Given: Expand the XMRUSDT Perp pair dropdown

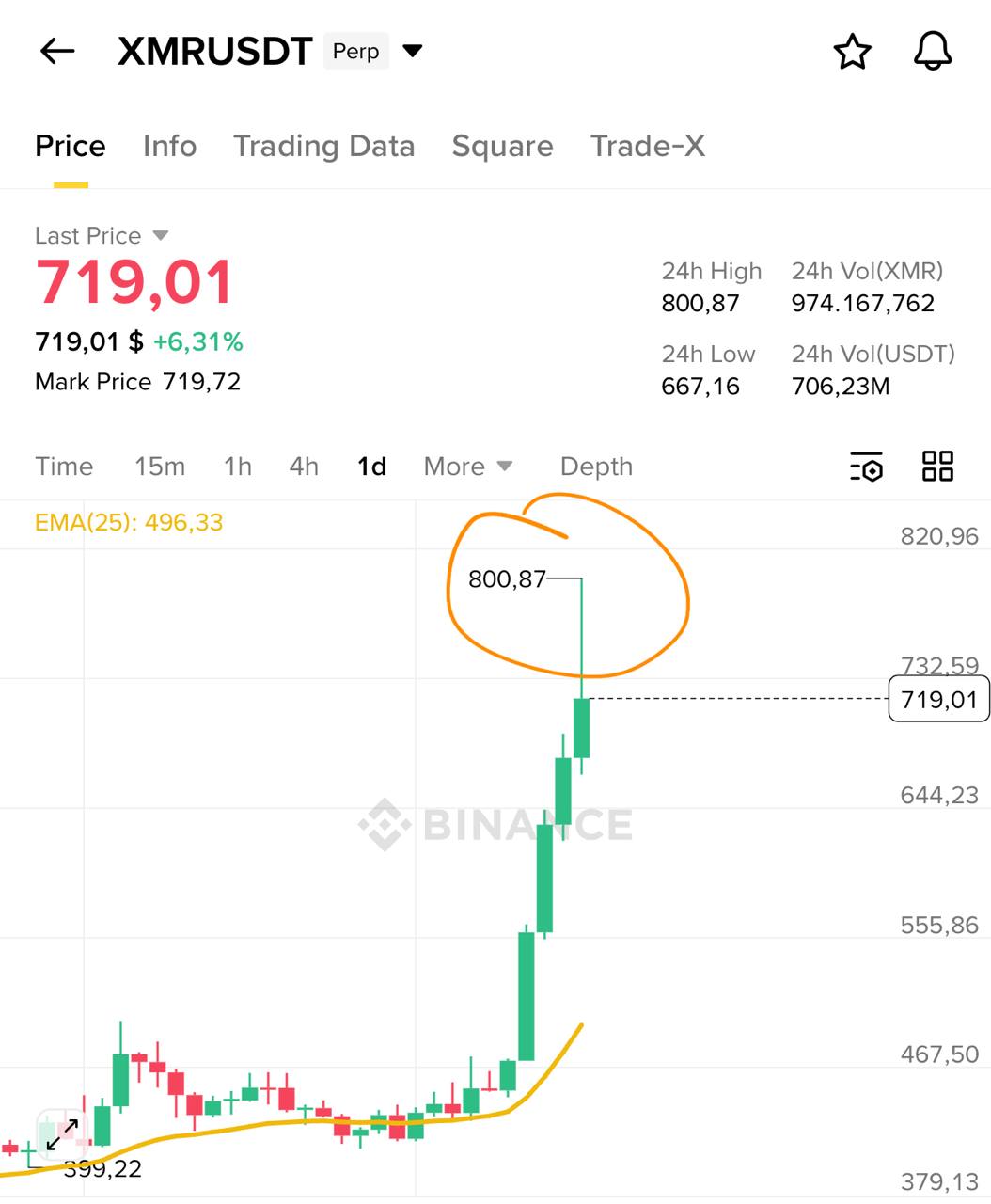Looking at the screenshot, I should [413, 51].
